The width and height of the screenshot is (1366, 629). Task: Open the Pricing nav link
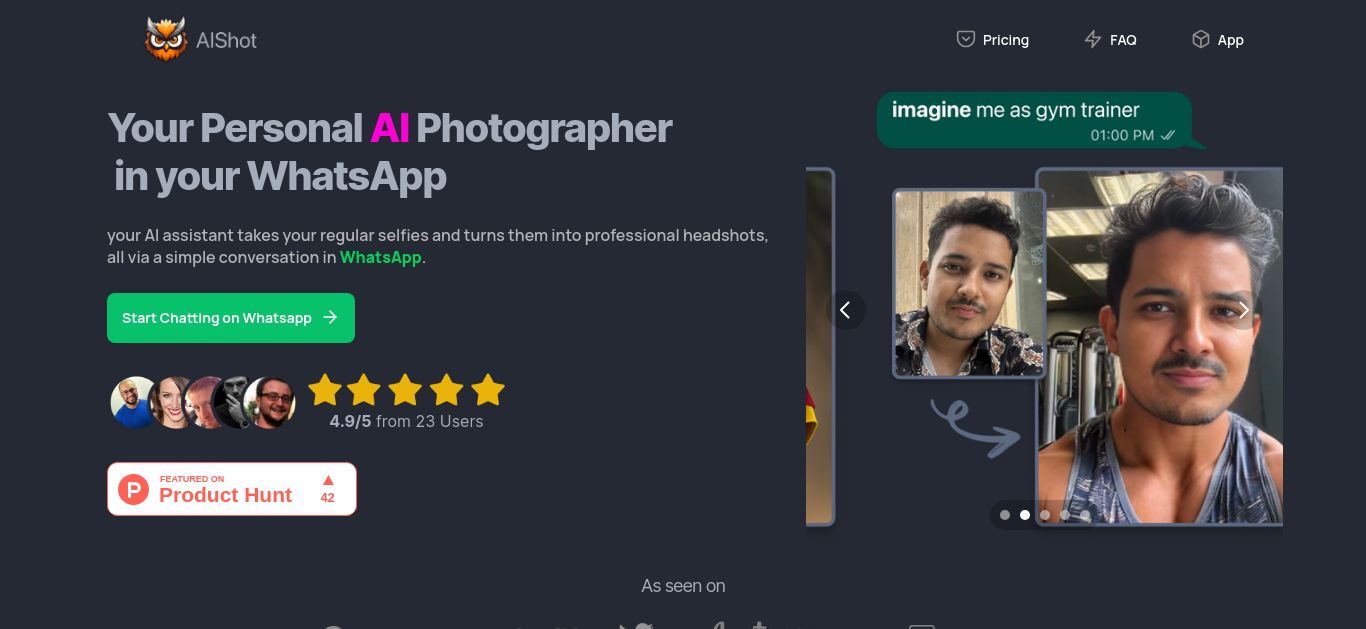(x=993, y=40)
